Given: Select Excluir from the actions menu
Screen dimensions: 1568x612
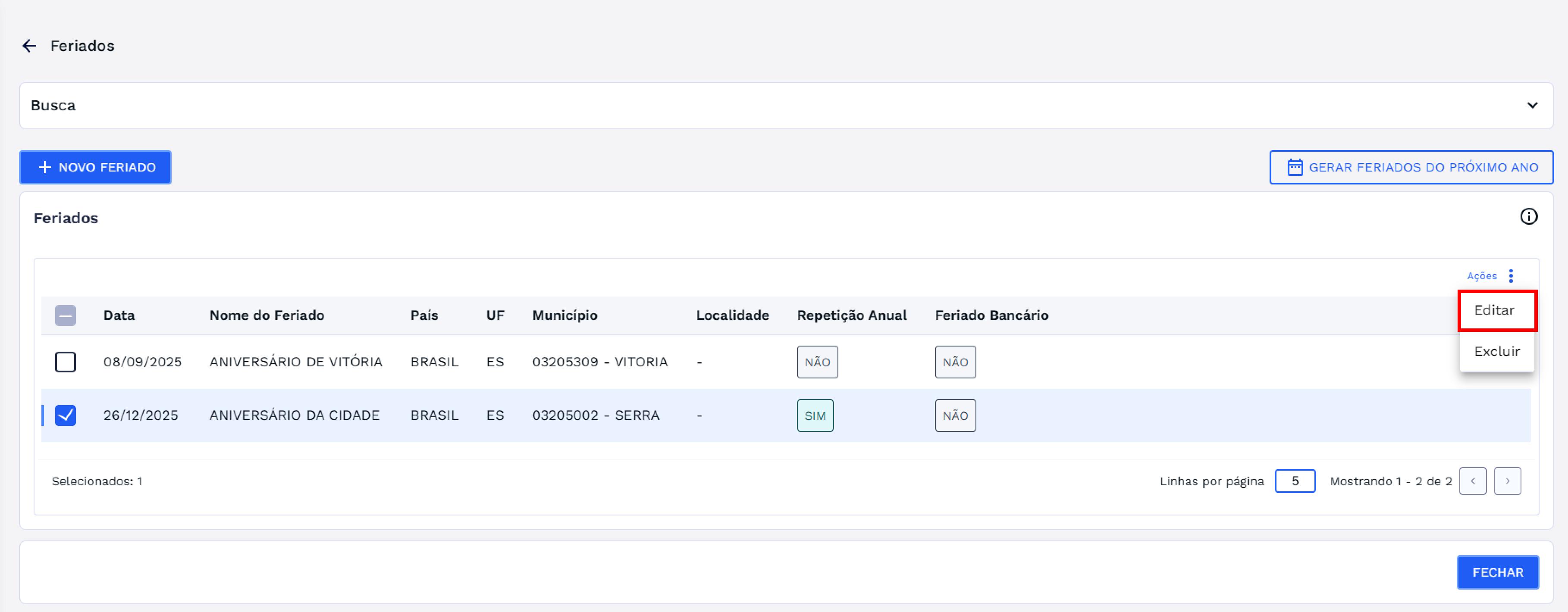Looking at the screenshot, I should coord(1497,352).
